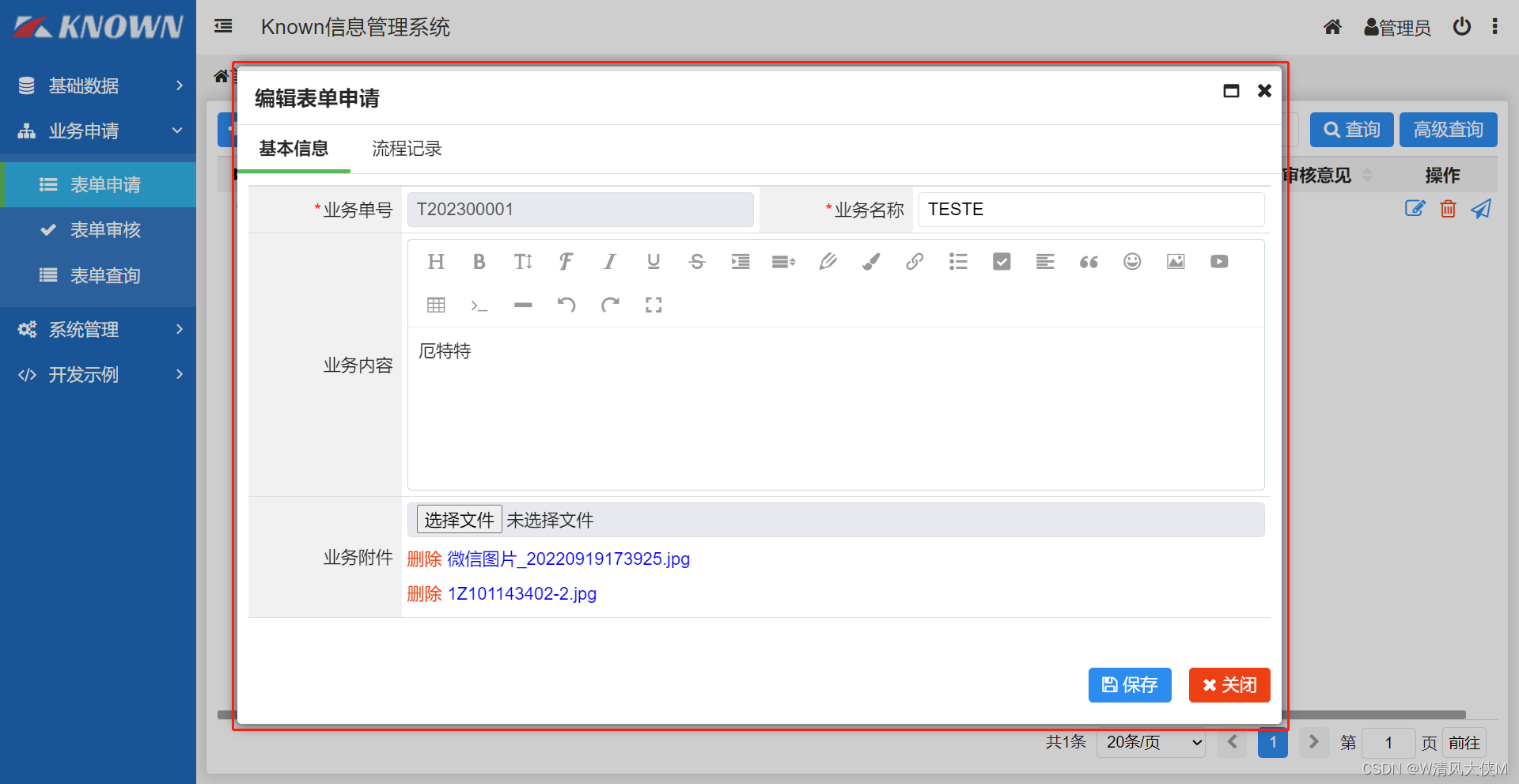The image size is (1519, 784).
Task: Collapse the sidebar with hamburger icon
Action: [x=223, y=27]
